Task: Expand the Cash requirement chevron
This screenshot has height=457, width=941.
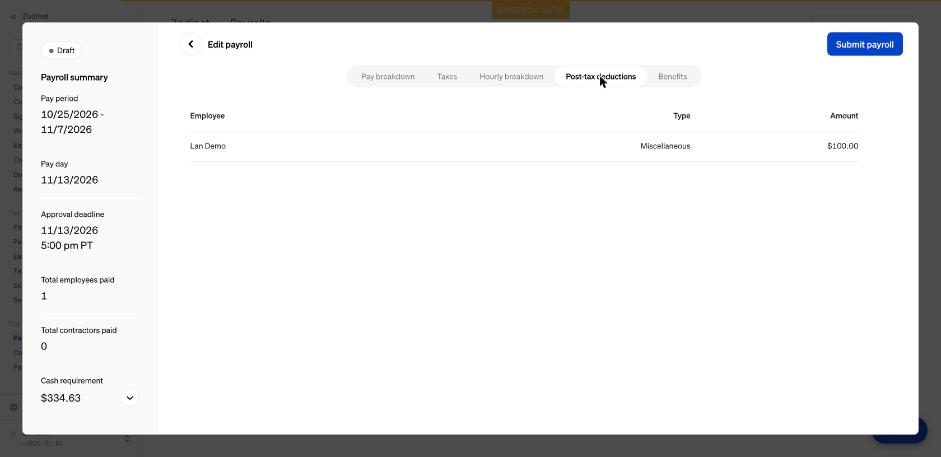Action: tap(130, 398)
